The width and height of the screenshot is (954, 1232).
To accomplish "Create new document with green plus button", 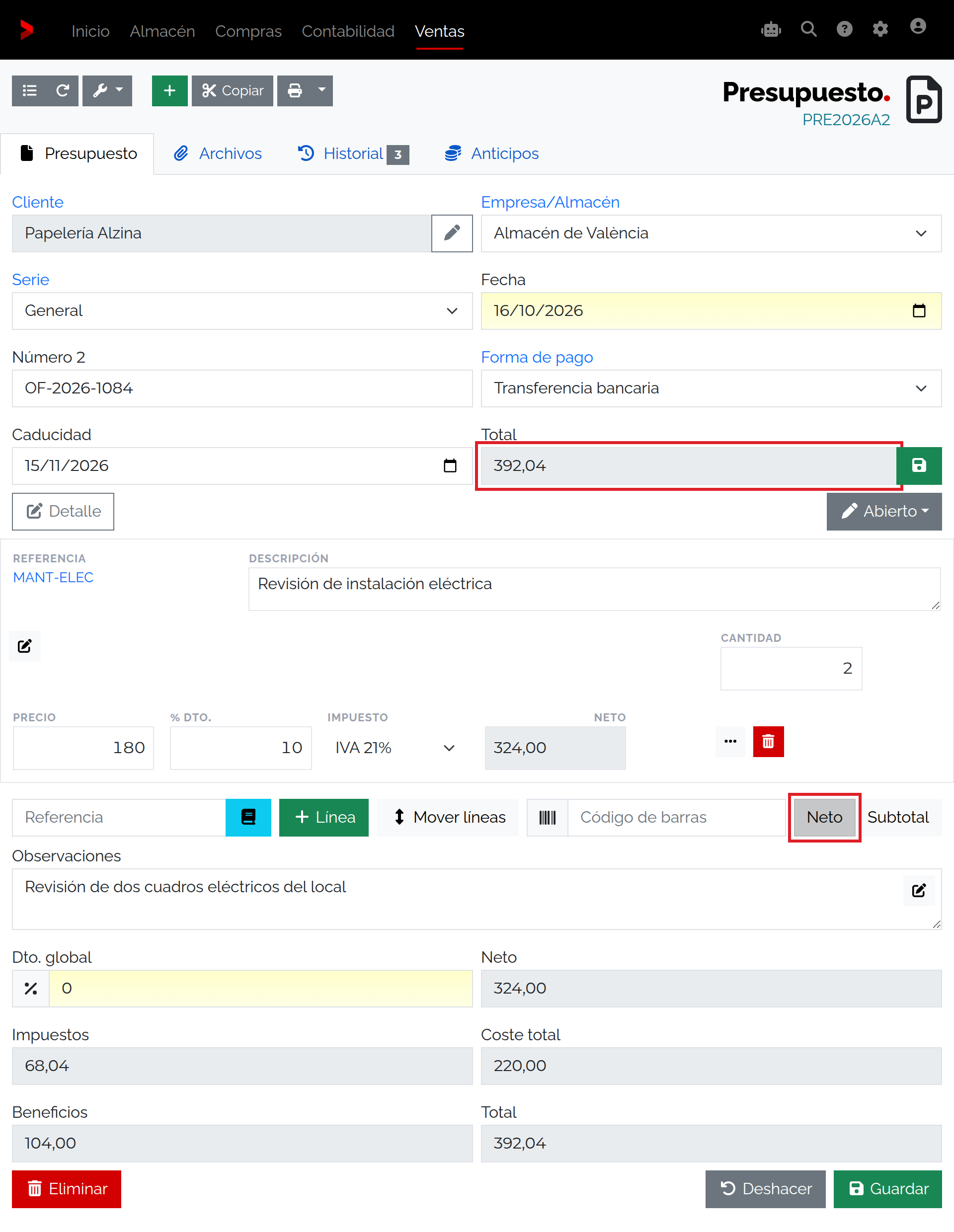I will pyautogui.click(x=169, y=91).
